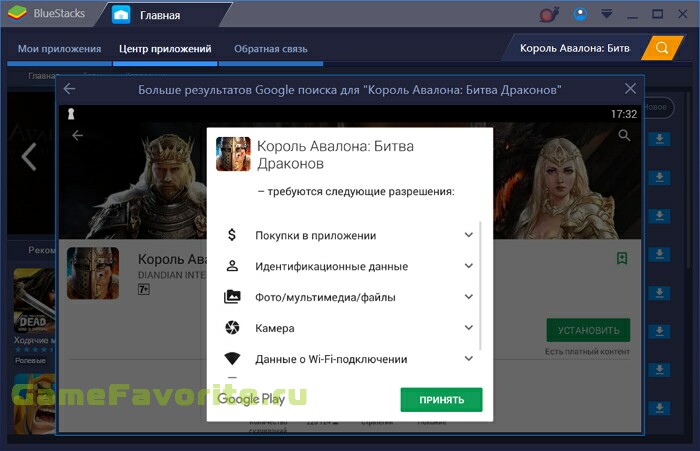This screenshot has height=451, width=700.
Task: Click the person identity icon
Action: 232,266
